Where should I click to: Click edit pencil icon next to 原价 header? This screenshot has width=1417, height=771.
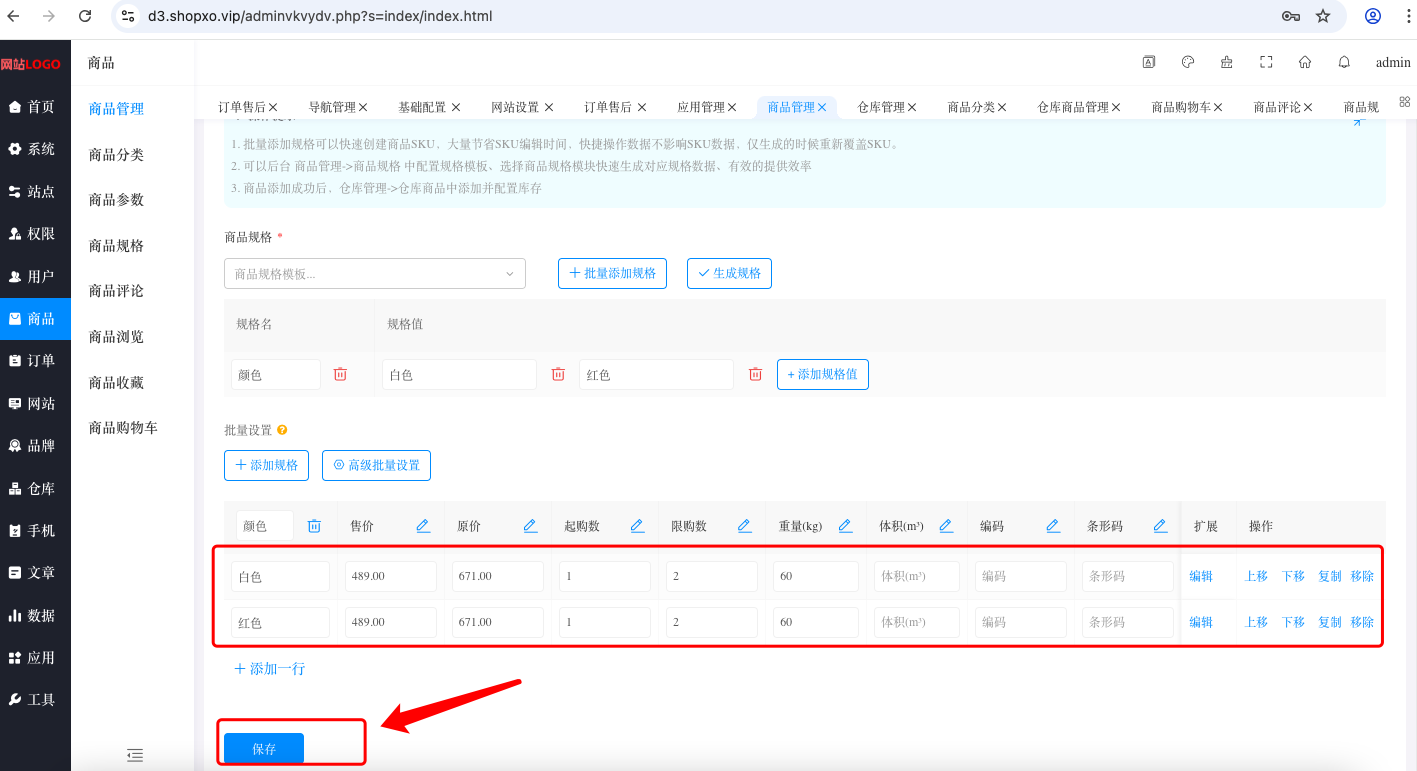(530, 526)
